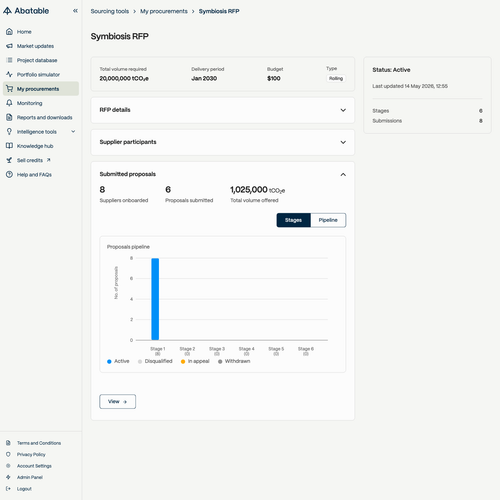Collapse the sidebar with double-chevron icon

[x=75, y=11]
